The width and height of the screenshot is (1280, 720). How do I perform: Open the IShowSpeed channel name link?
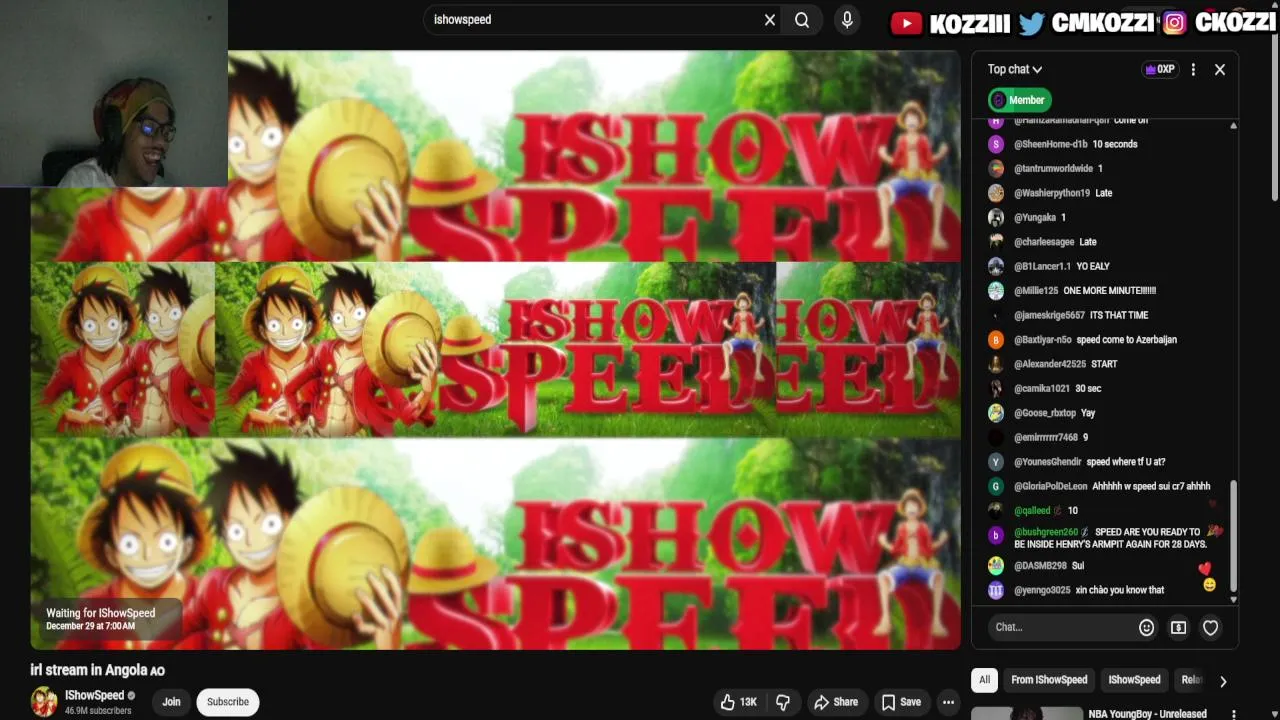click(94, 695)
